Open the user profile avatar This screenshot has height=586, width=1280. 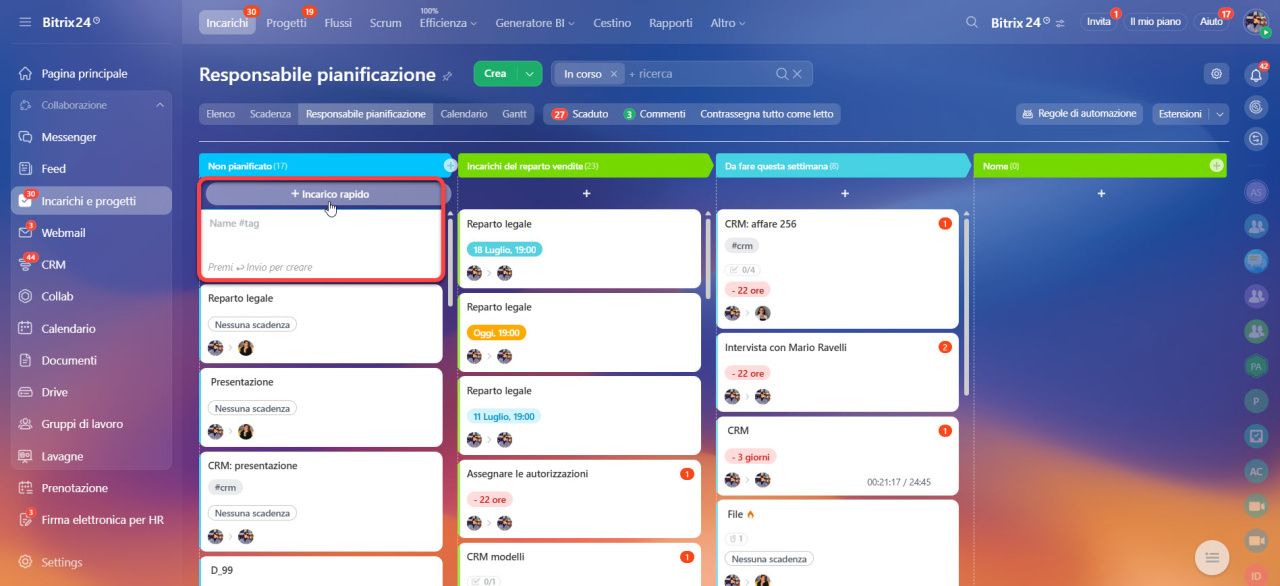point(1256,22)
